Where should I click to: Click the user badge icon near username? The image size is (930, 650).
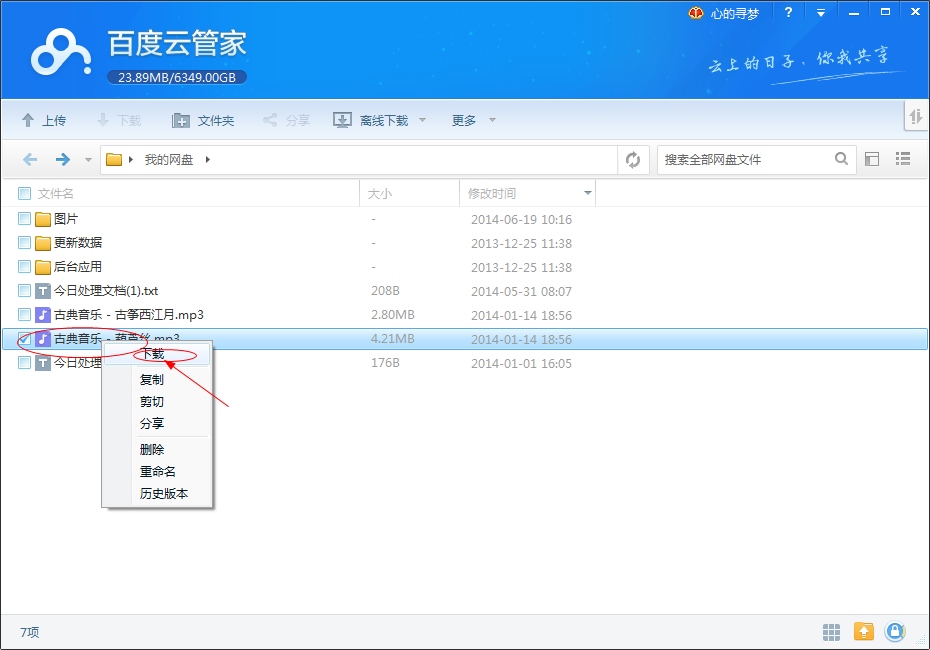click(696, 12)
